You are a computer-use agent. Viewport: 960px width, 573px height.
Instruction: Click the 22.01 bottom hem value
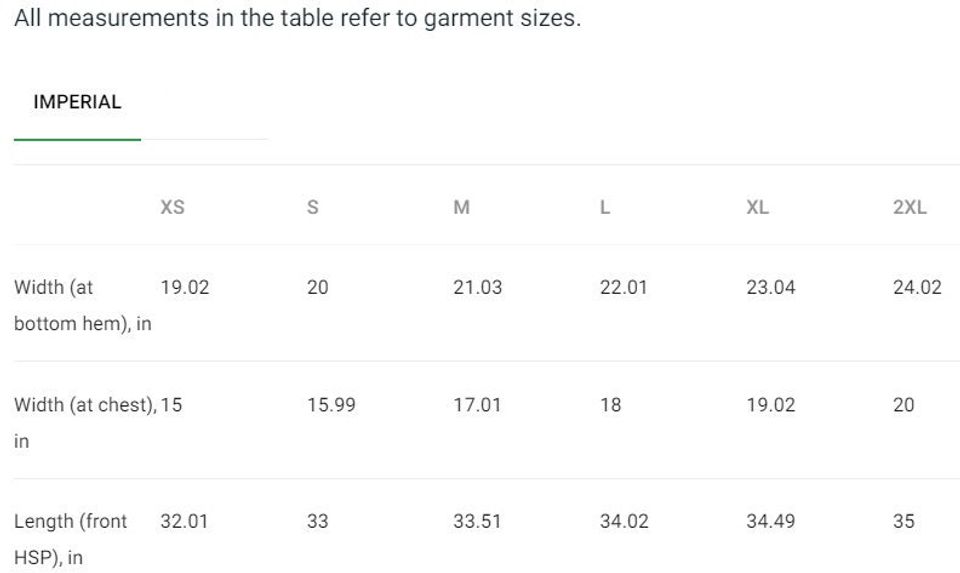623,288
